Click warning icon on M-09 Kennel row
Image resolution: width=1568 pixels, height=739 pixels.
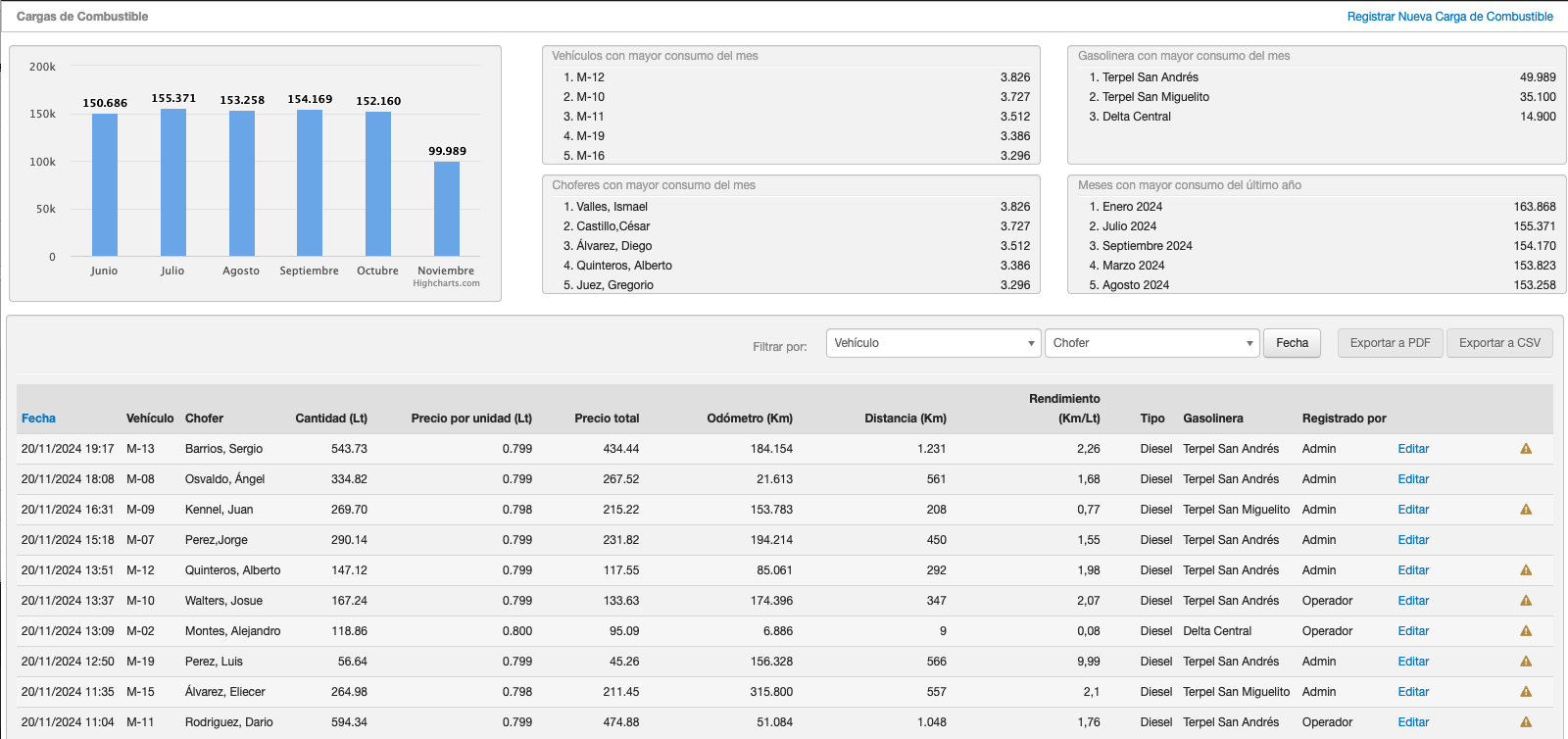(1526, 510)
